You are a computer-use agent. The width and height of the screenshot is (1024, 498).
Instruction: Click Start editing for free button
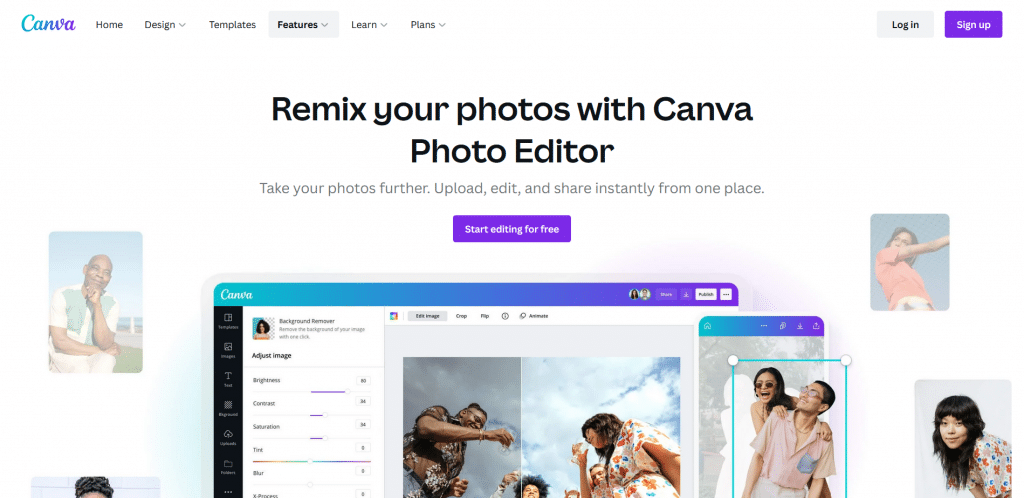[x=512, y=229]
